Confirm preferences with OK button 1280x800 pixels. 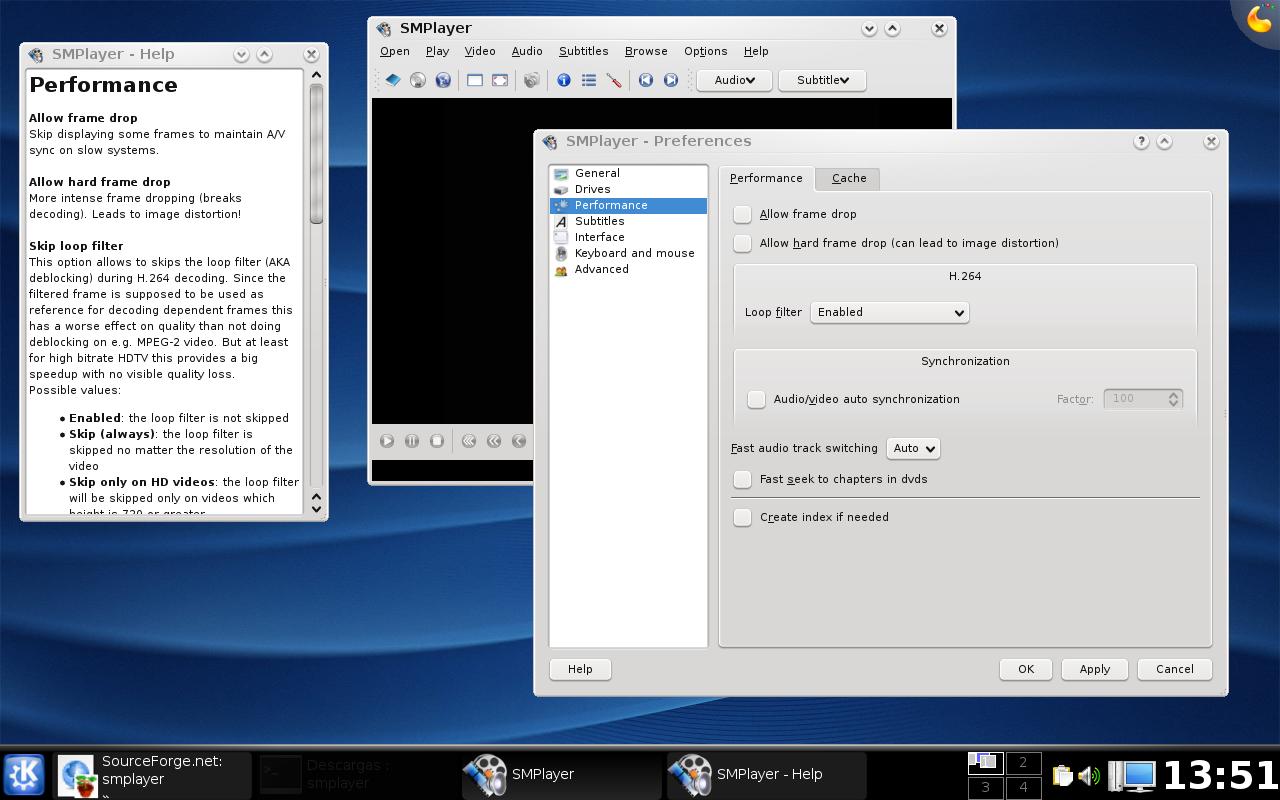[1026, 669]
